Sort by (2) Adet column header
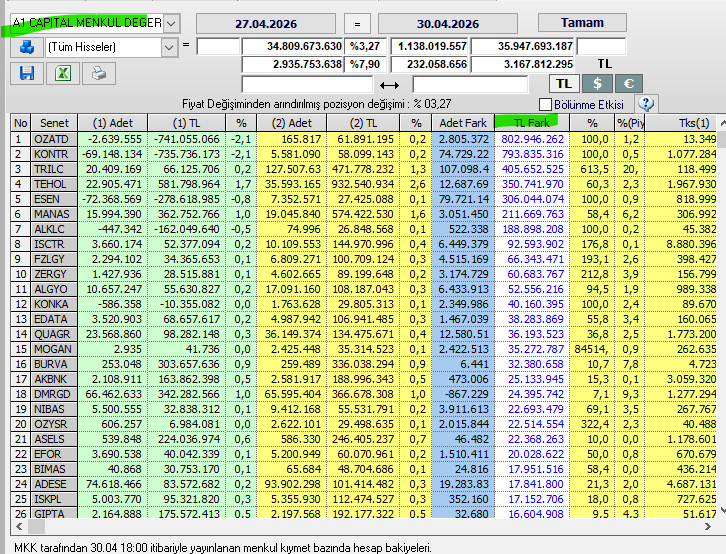The width and height of the screenshot is (726, 554). pos(291,123)
